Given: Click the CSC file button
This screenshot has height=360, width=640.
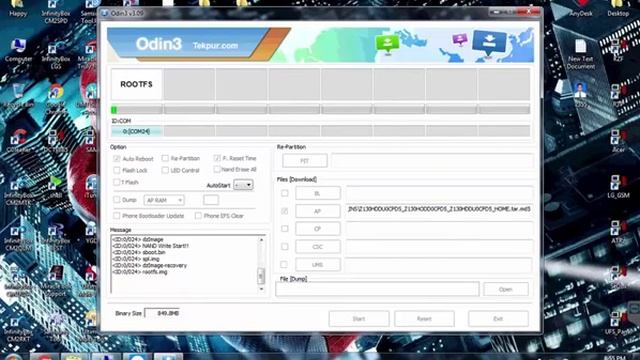Looking at the screenshot, I should pyautogui.click(x=318, y=247).
